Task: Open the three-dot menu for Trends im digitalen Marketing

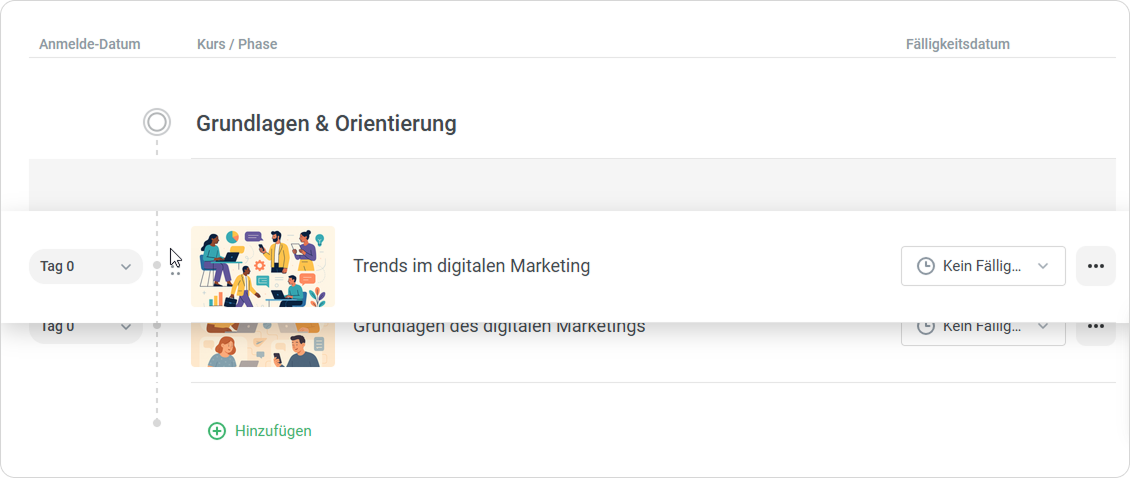Action: point(1095,266)
